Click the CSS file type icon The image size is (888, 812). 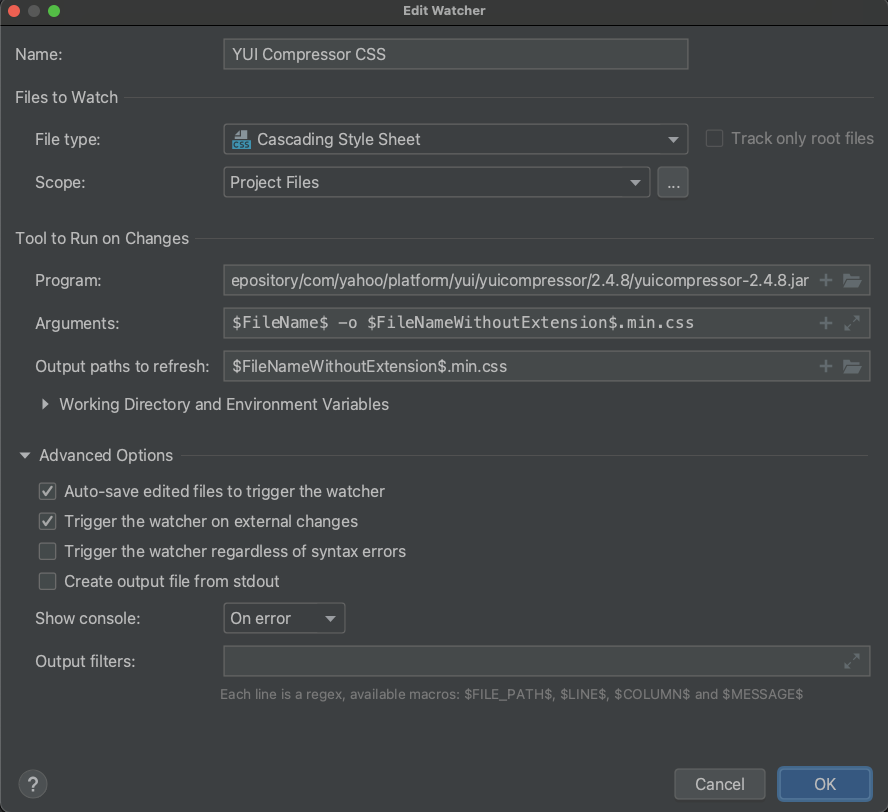point(241,139)
